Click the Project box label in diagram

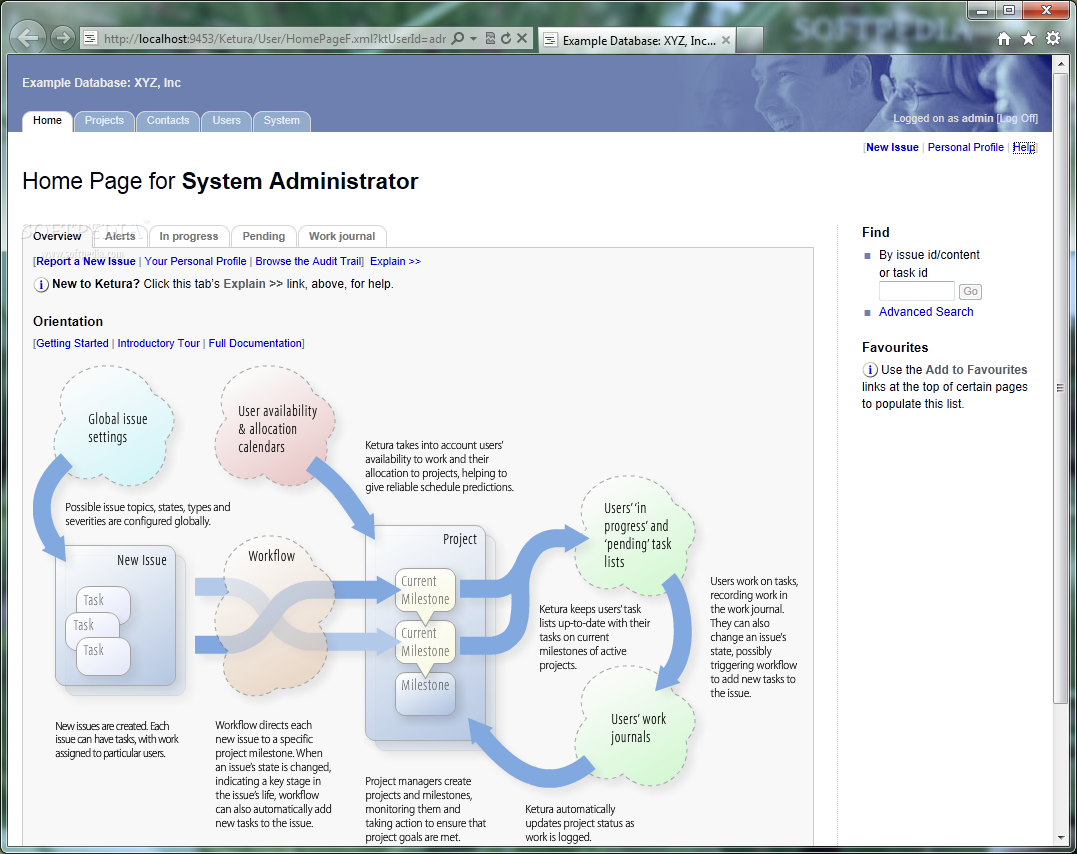pos(460,539)
